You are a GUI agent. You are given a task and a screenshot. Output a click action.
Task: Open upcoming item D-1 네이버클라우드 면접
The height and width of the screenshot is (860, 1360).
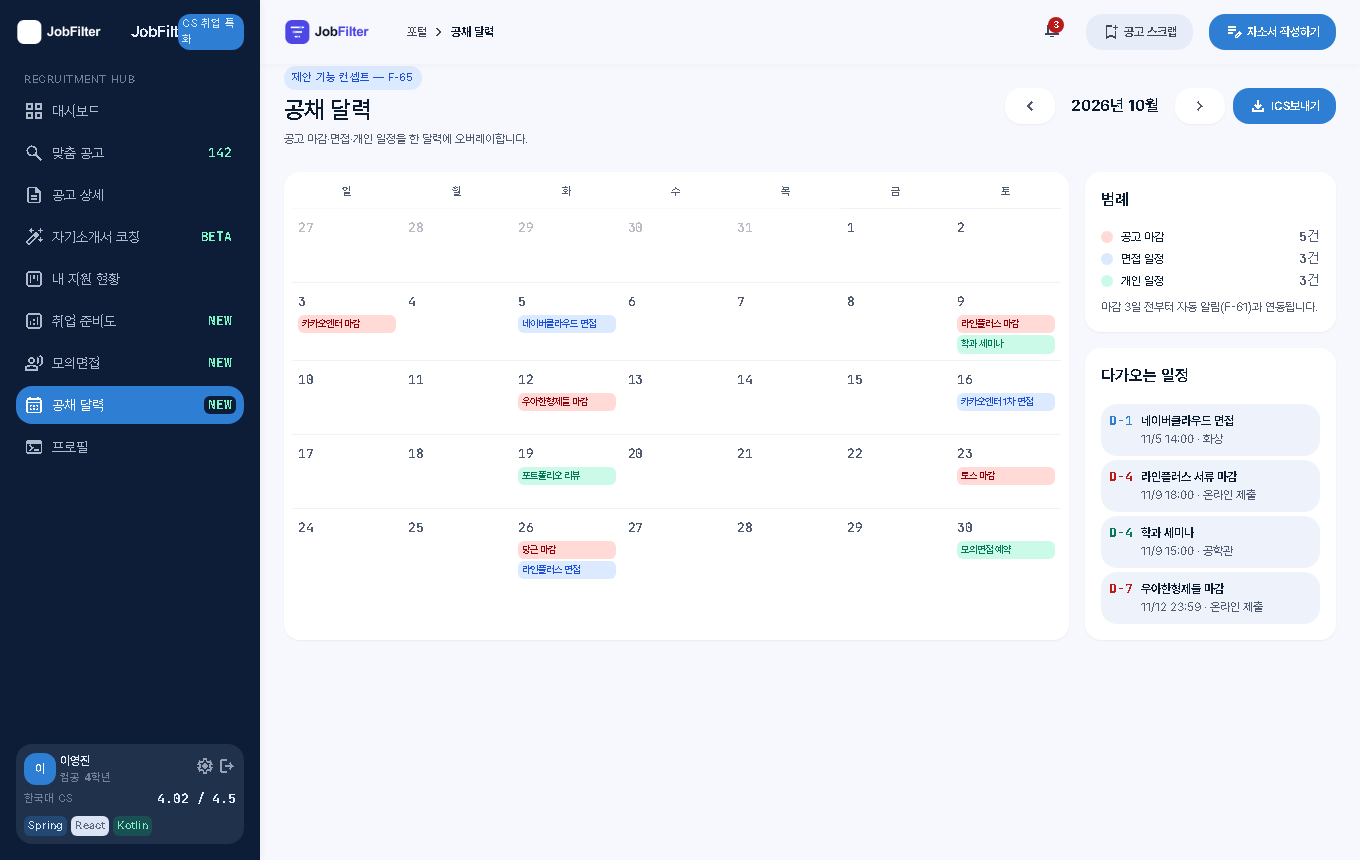(x=1210, y=430)
